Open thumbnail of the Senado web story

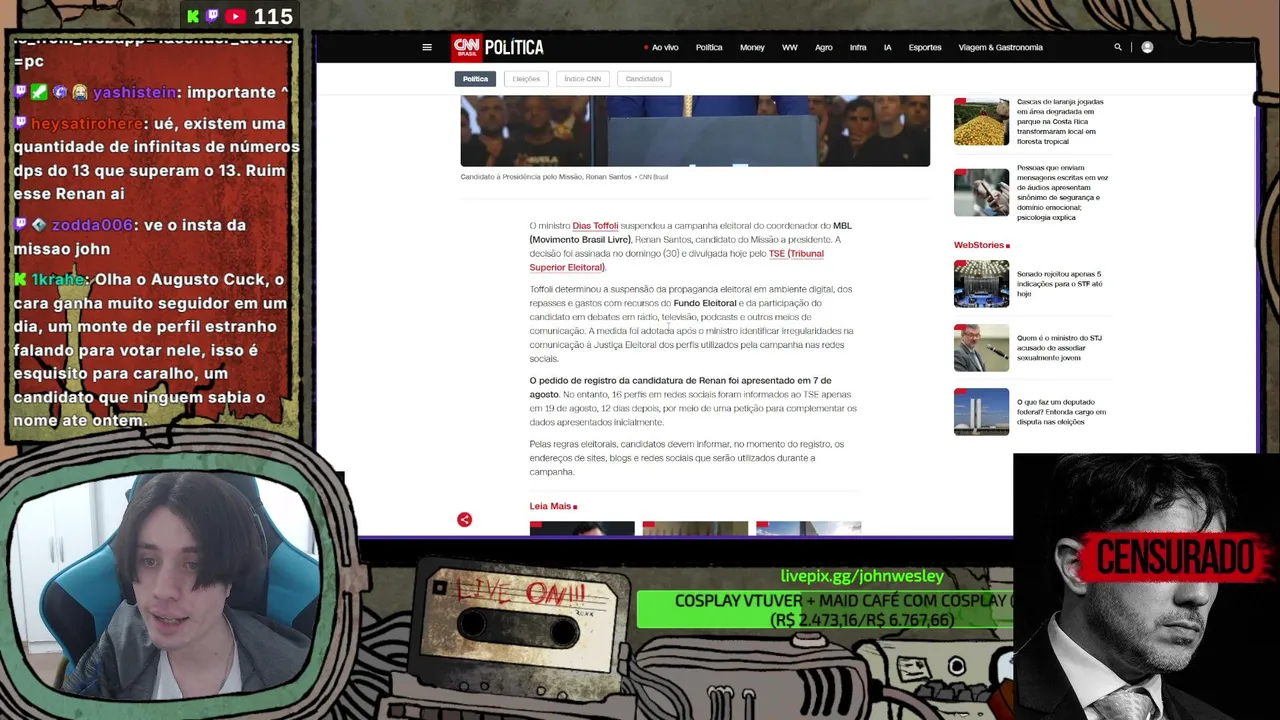(x=981, y=284)
